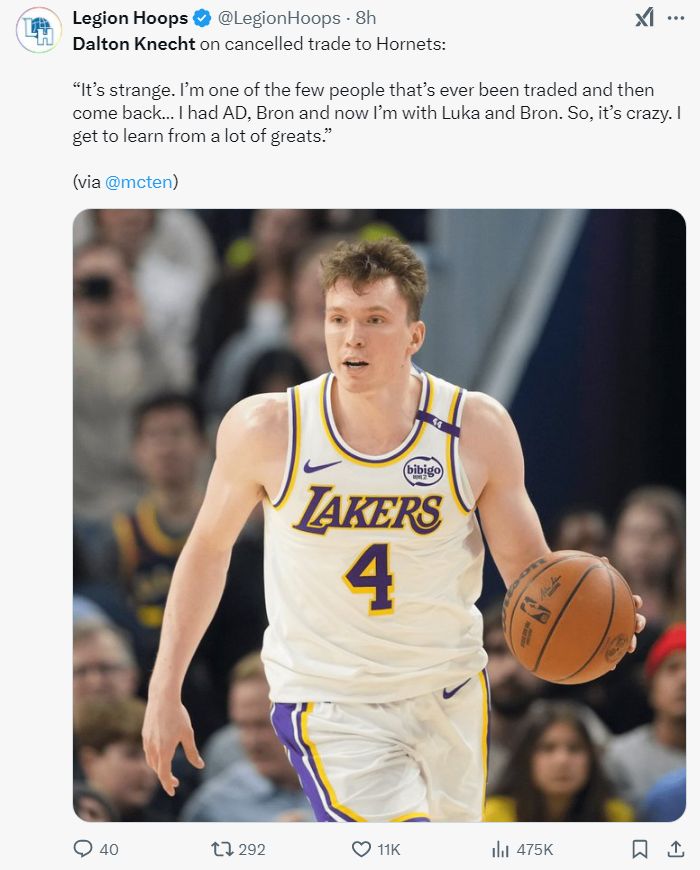
Task: Click the reply speech bubble icon
Action: point(83,849)
